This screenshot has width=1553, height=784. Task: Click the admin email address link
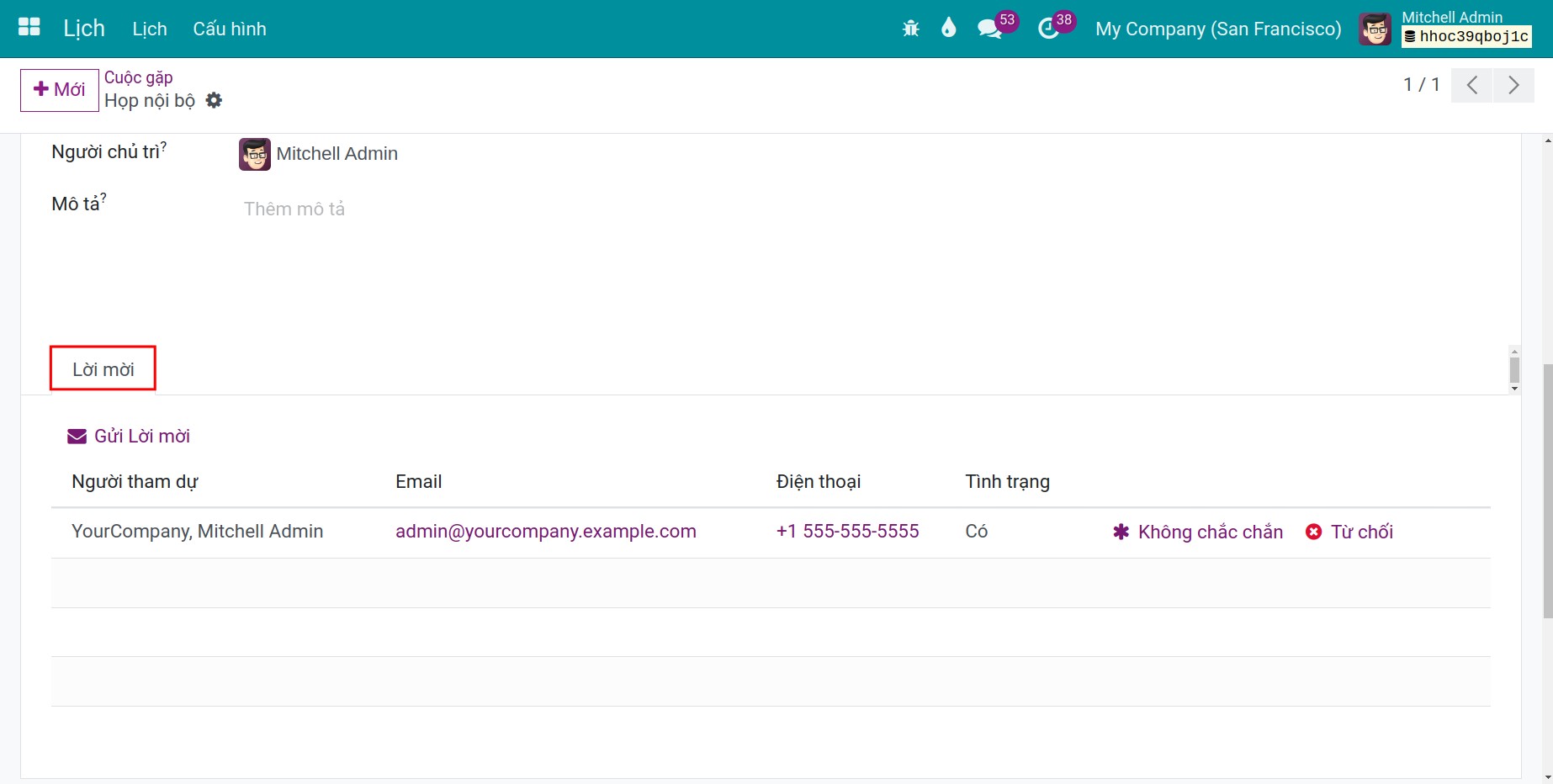(546, 532)
